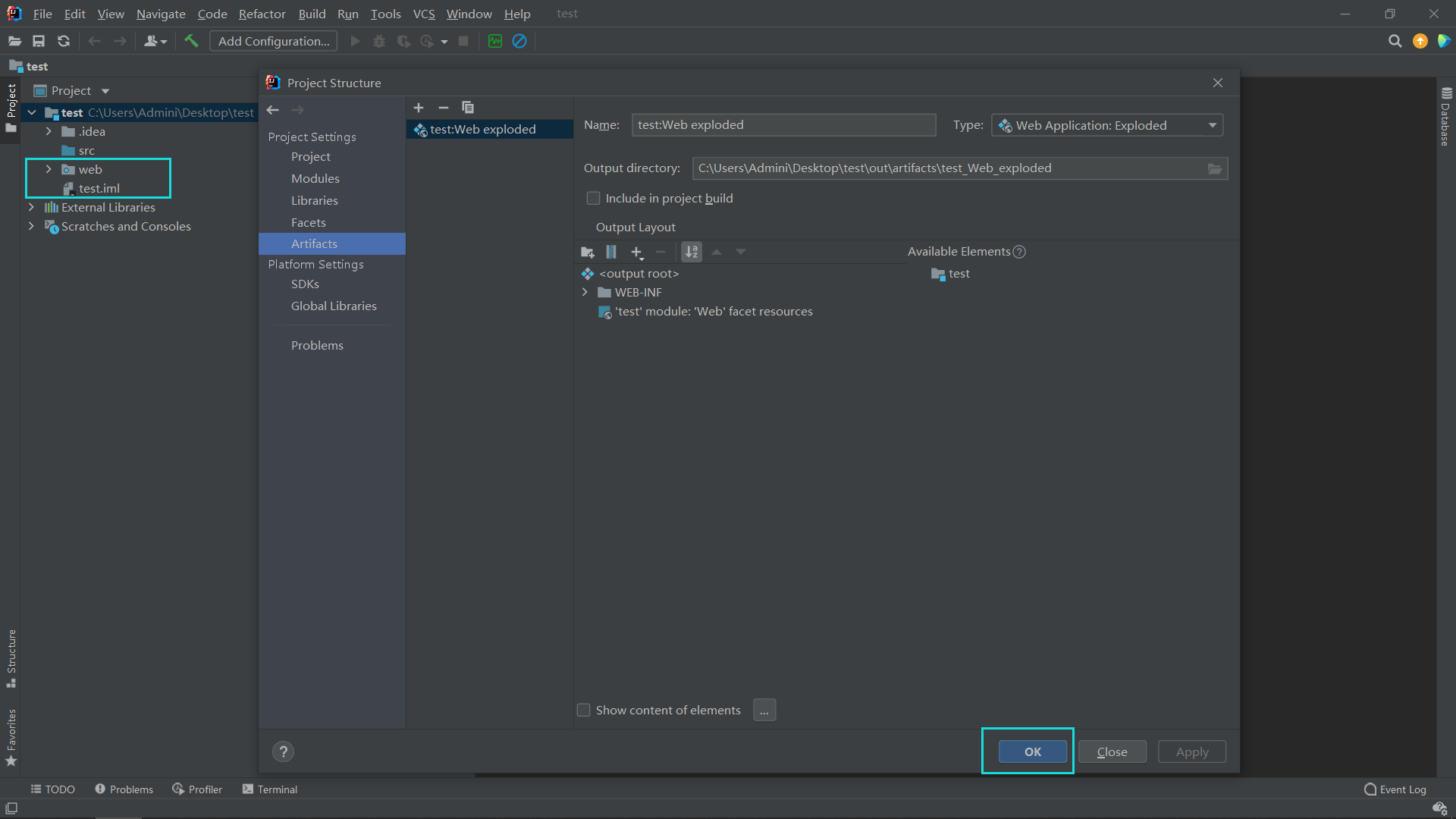Open the Profiler tool window
This screenshot has width=1456, height=819.
click(197, 789)
